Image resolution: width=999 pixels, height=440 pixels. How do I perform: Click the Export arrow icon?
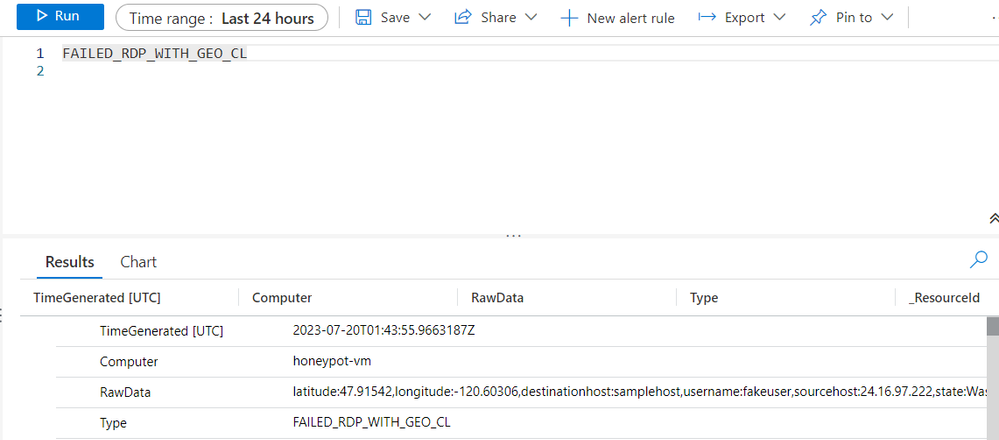click(707, 17)
